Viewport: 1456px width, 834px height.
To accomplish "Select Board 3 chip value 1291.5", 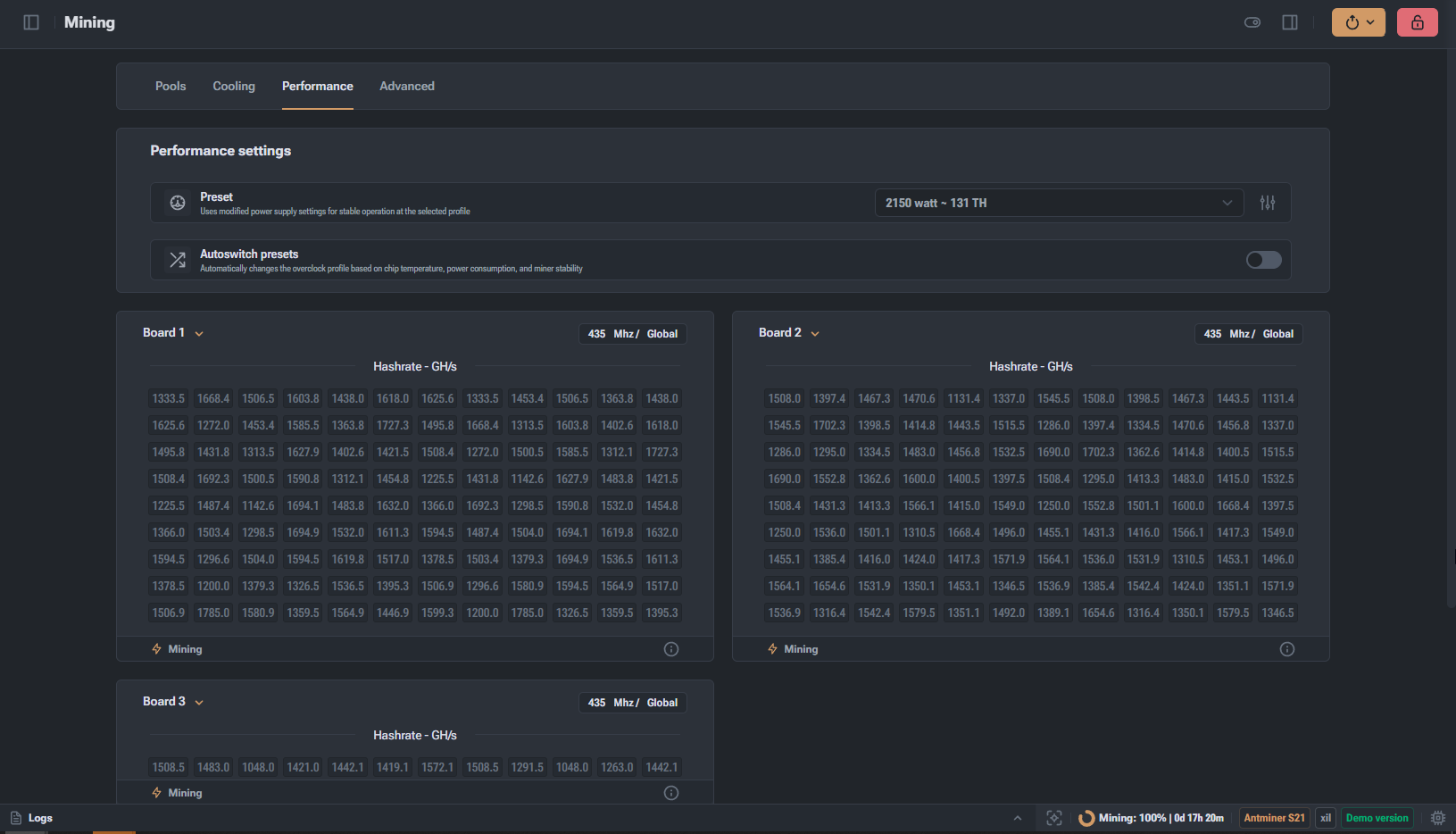I will [x=528, y=767].
